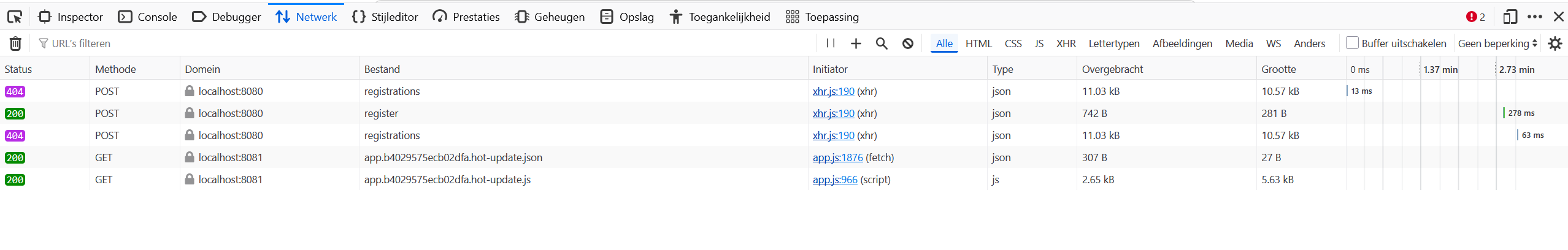
Task: Open the Stijleditor tab
Action: 385,17
